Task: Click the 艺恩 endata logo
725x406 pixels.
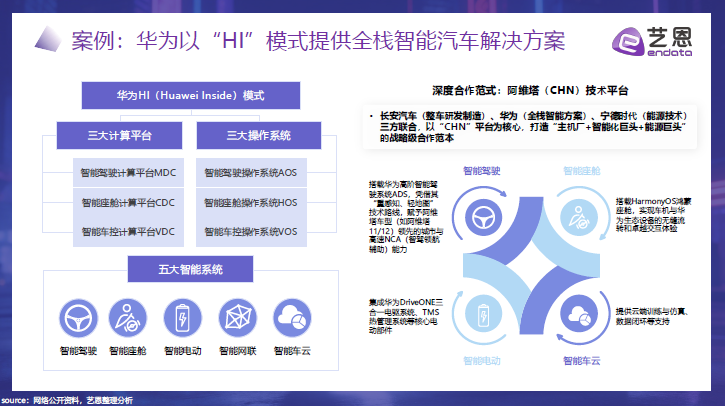Action: pyautogui.click(x=652, y=42)
